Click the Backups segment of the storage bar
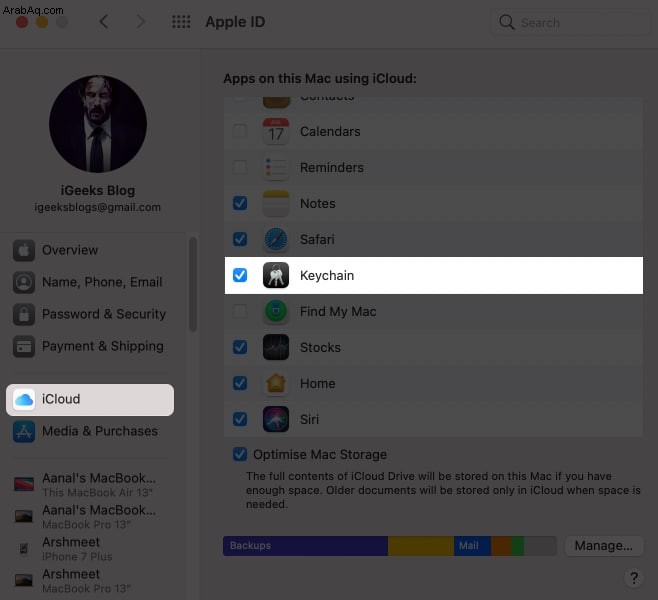The image size is (658, 600). coord(305,545)
